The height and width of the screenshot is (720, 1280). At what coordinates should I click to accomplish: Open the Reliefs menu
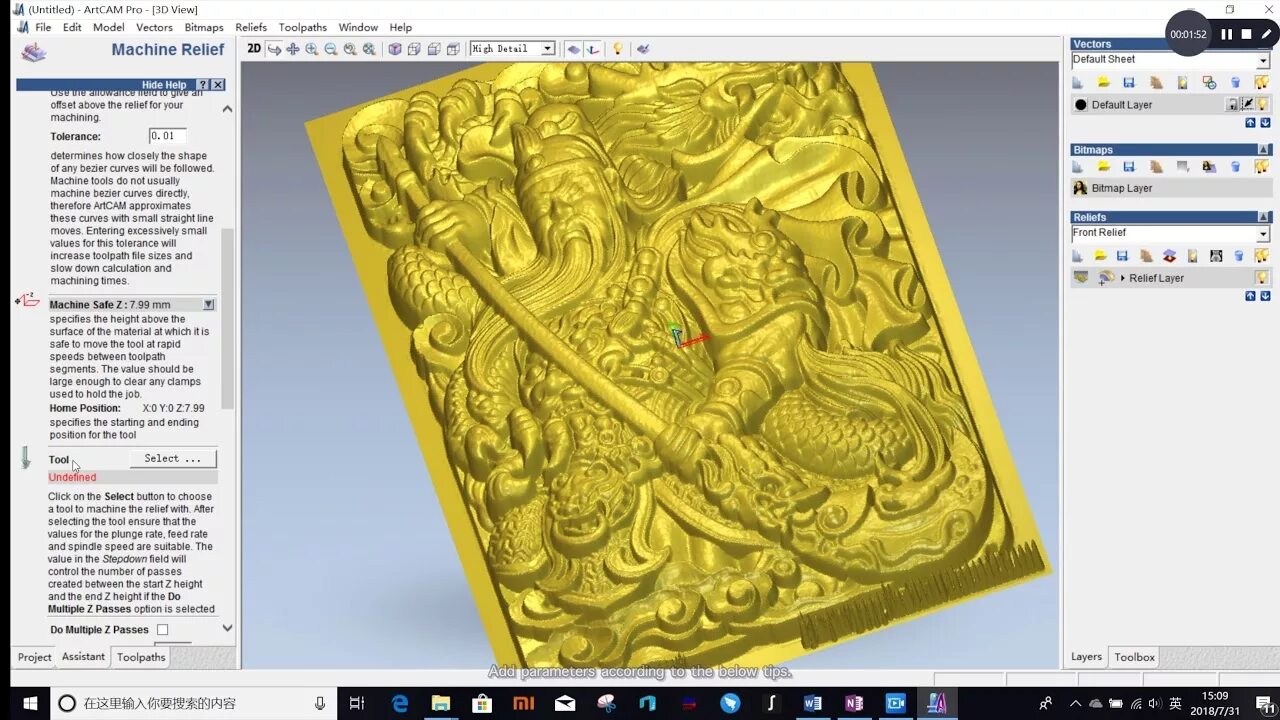pyautogui.click(x=251, y=27)
